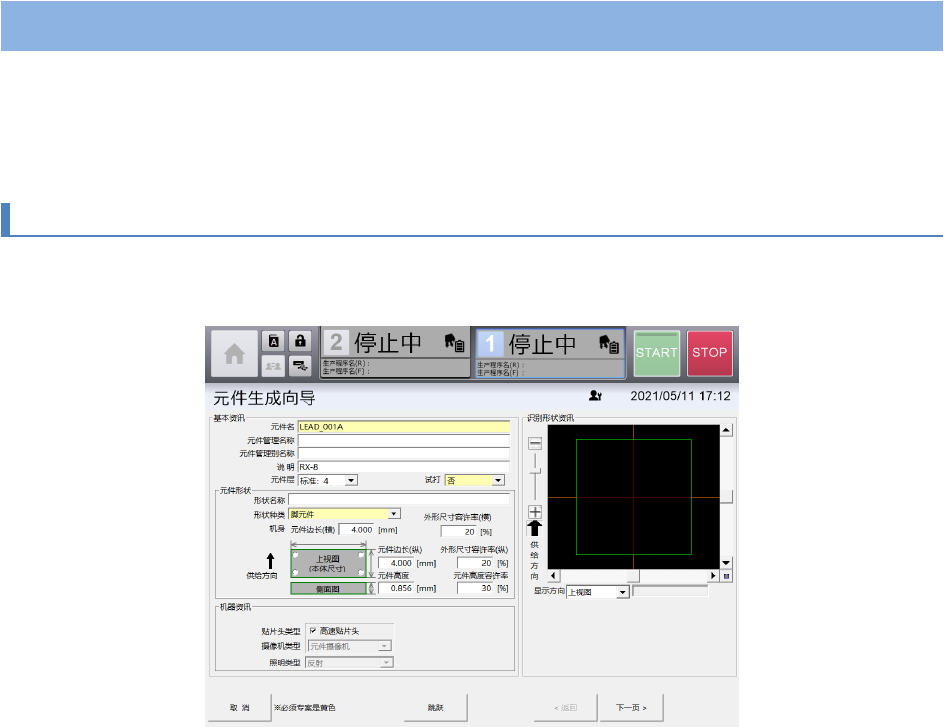Click the 元件管理别名称 input field

click(403, 453)
